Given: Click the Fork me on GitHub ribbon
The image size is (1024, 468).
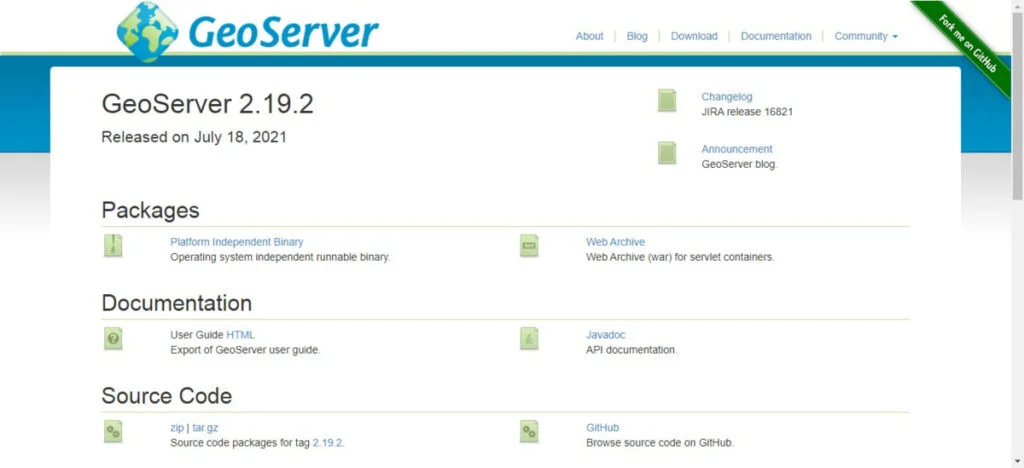Looking at the screenshot, I should (x=968, y=44).
